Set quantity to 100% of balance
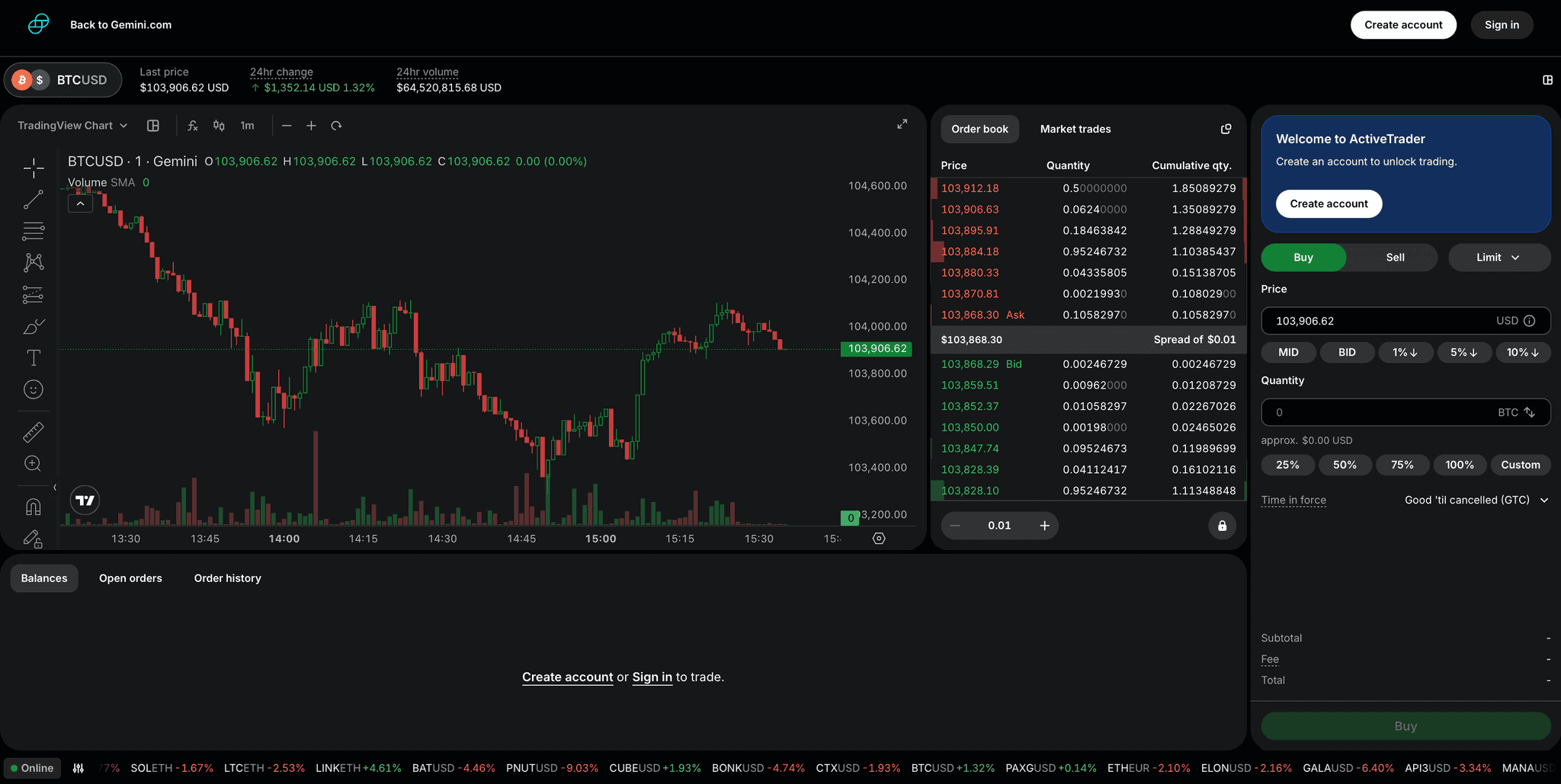The width and height of the screenshot is (1561, 784). tap(1460, 464)
